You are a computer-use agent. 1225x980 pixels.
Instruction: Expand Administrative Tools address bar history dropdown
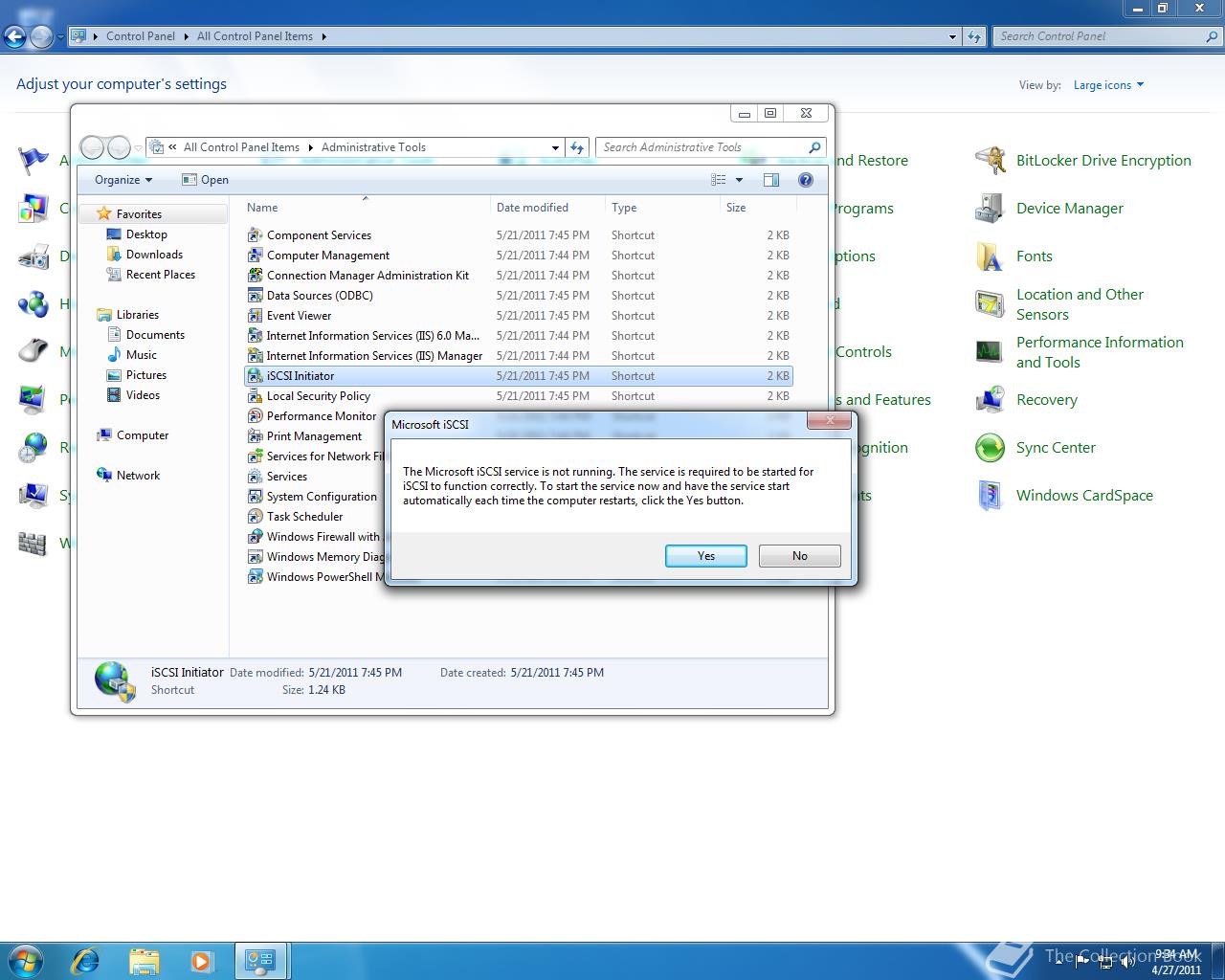pos(555,147)
